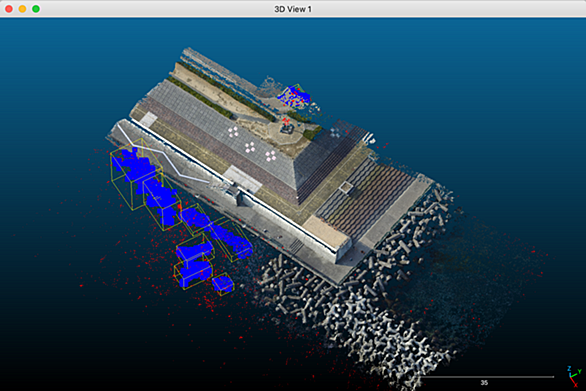Close the 3D View 1 window

click(9, 9)
